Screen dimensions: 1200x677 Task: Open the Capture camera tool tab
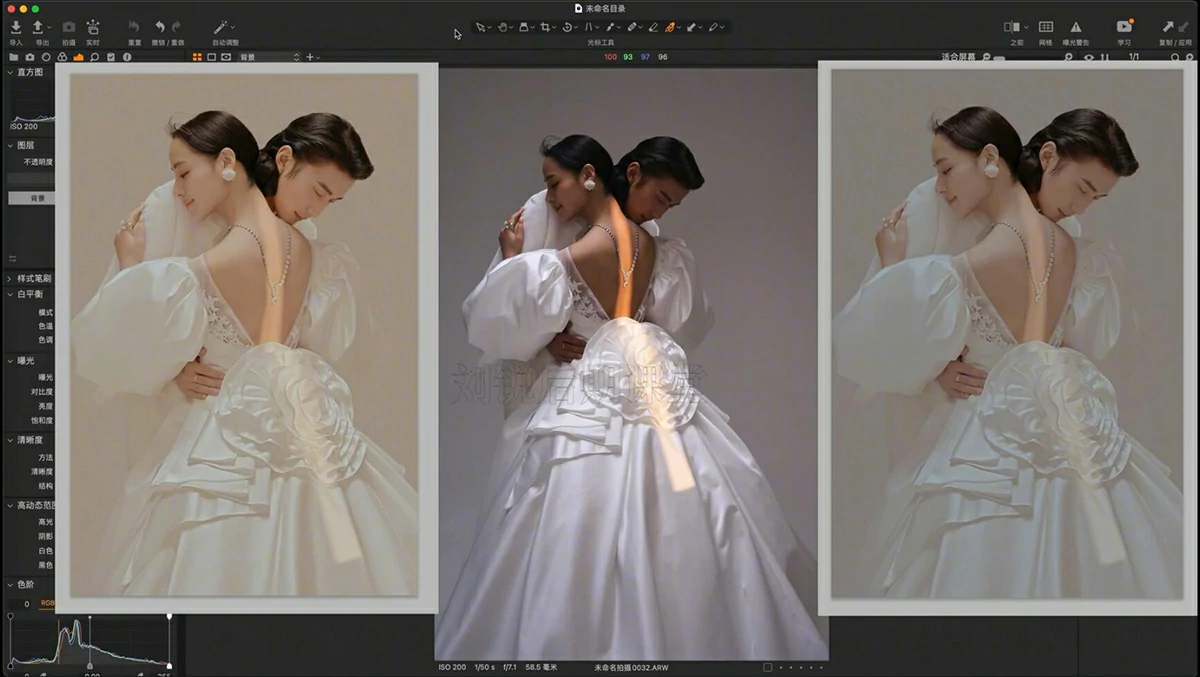click(x=30, y=57)
